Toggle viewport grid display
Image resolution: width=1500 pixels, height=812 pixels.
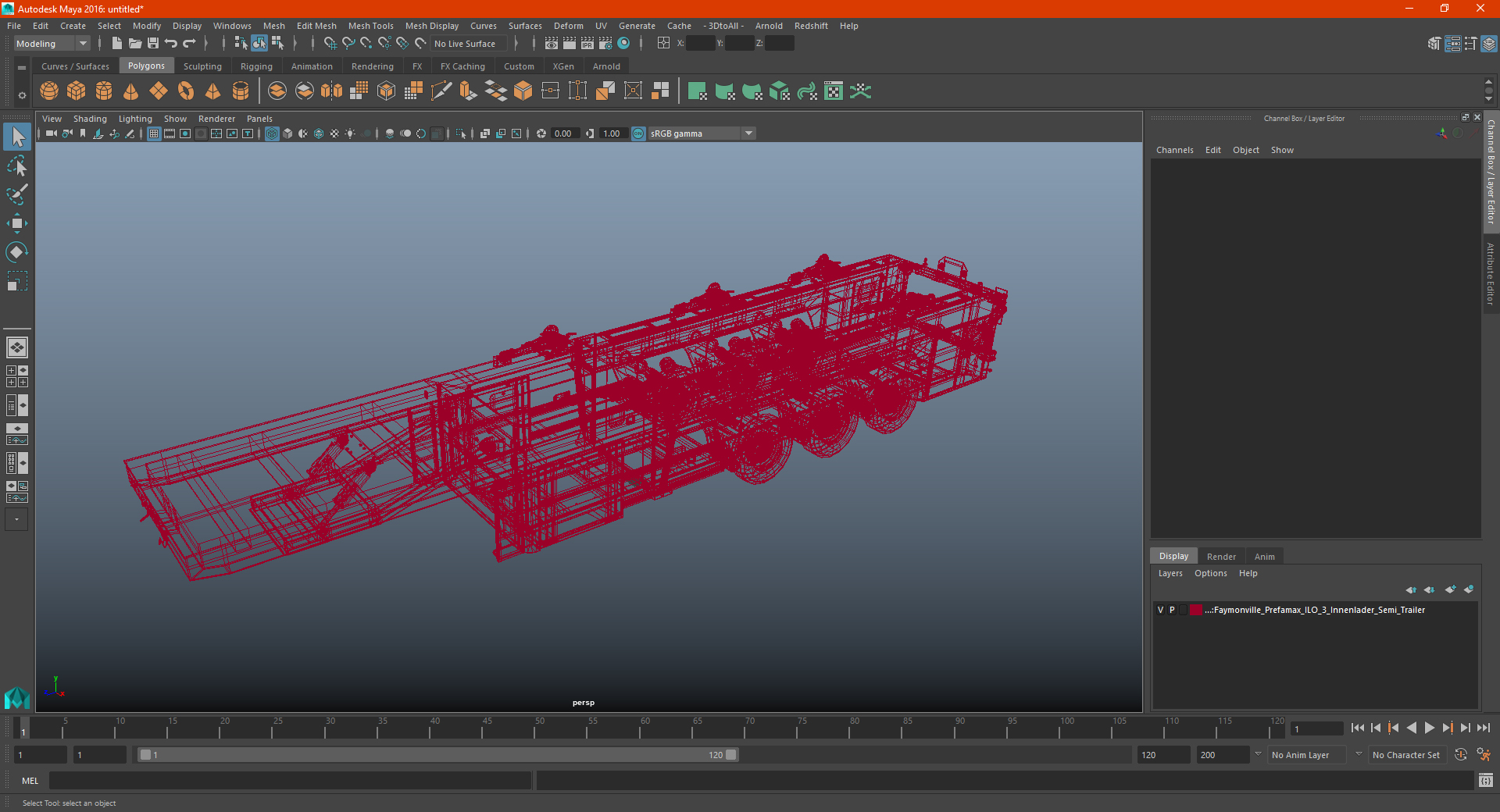pos(154,134)
